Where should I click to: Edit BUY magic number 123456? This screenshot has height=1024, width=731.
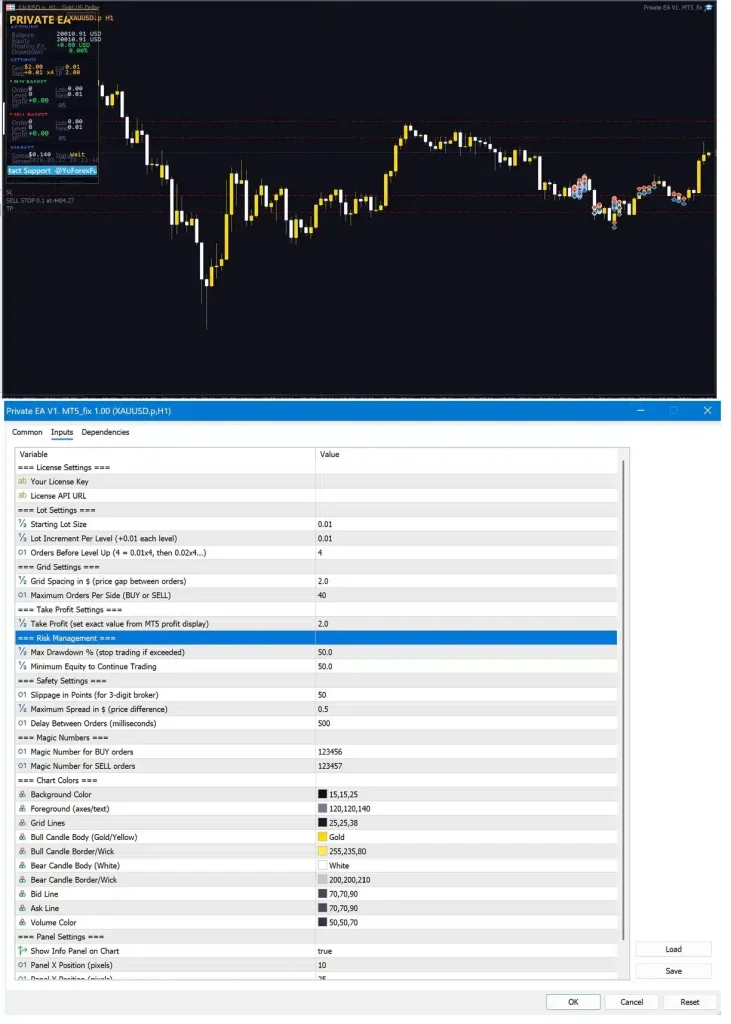pos(466,752)
